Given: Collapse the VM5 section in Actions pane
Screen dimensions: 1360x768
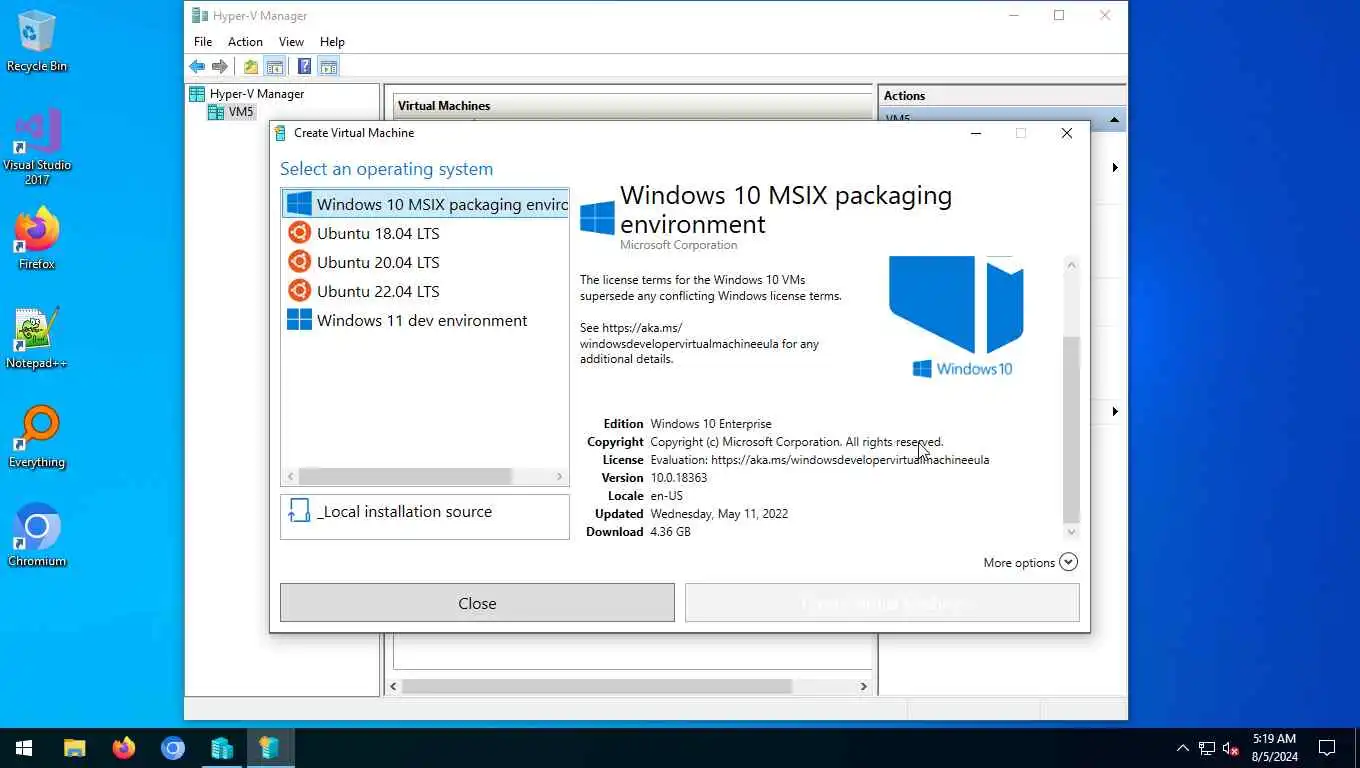Looking at the screenshot, I should [1114, 120].
